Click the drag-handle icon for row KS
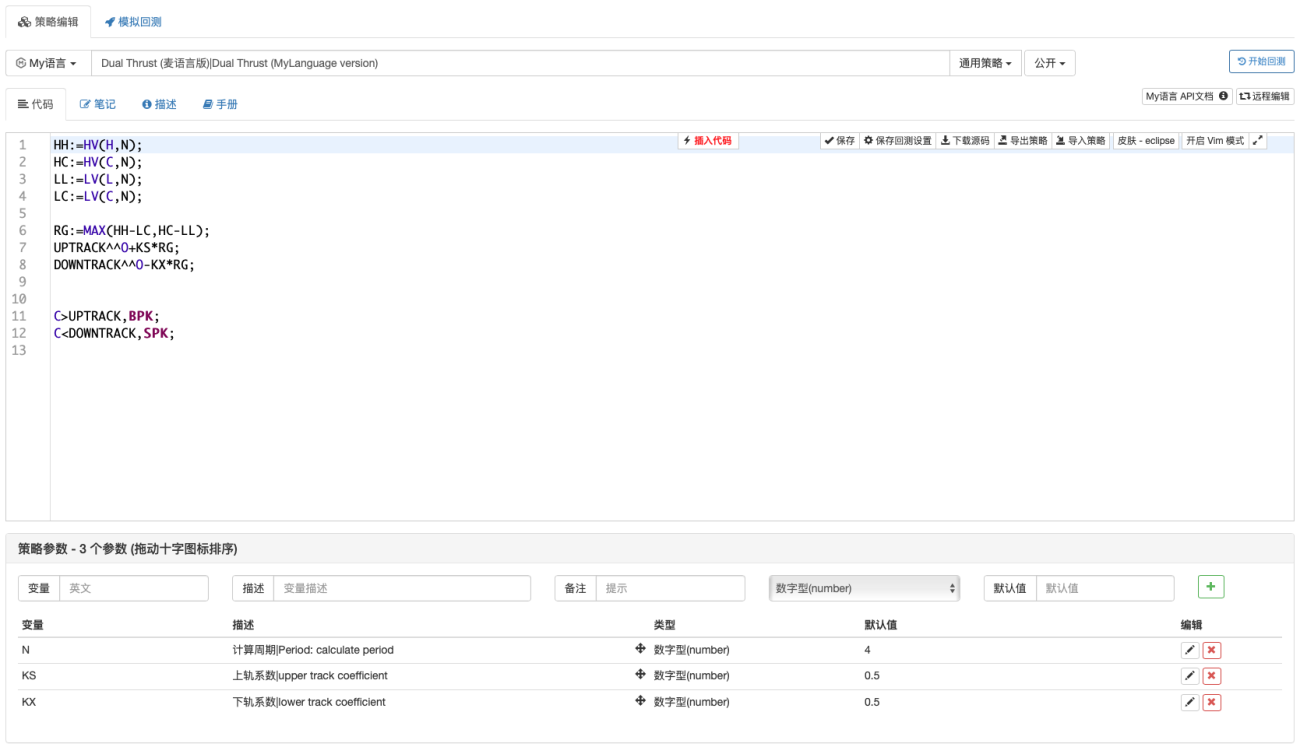 (640, 675)
